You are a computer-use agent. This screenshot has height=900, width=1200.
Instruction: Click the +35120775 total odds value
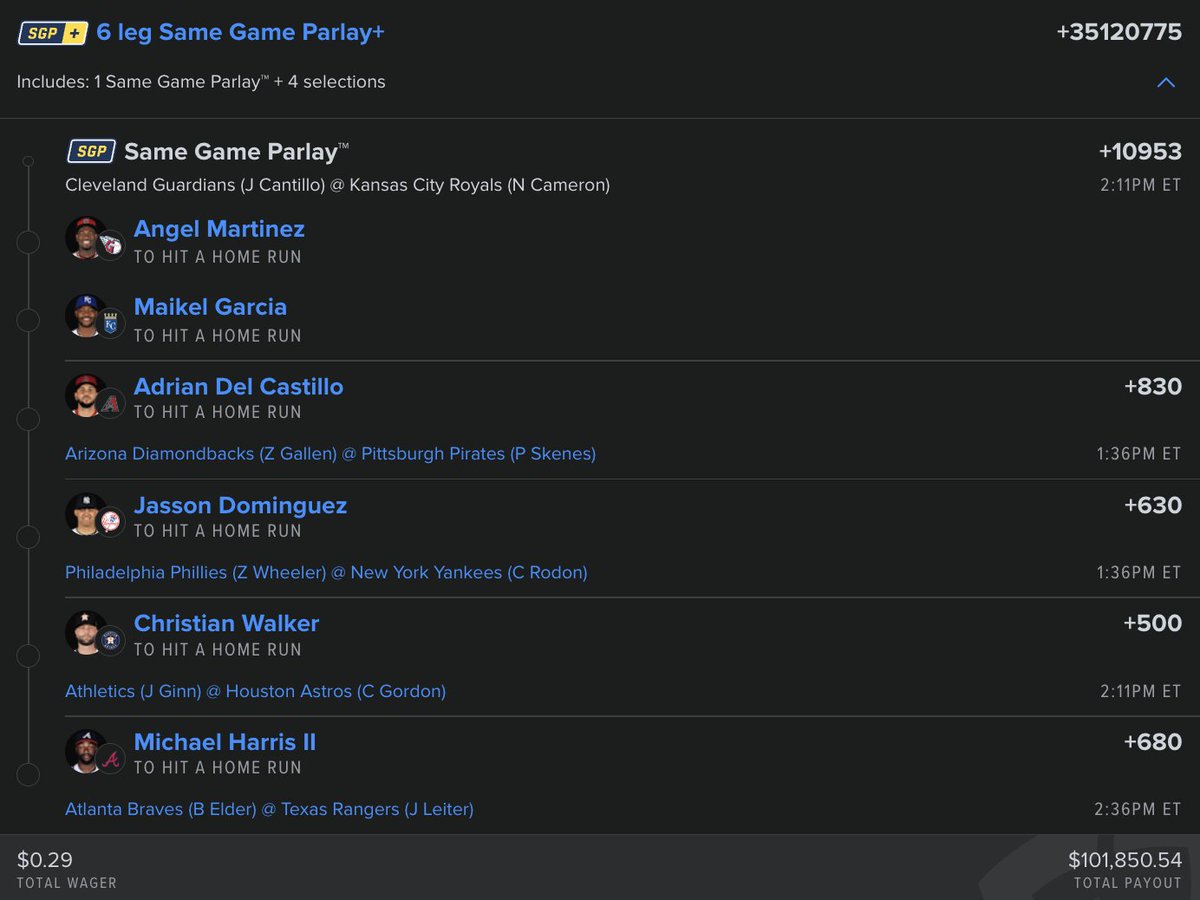pos(1119,32)
